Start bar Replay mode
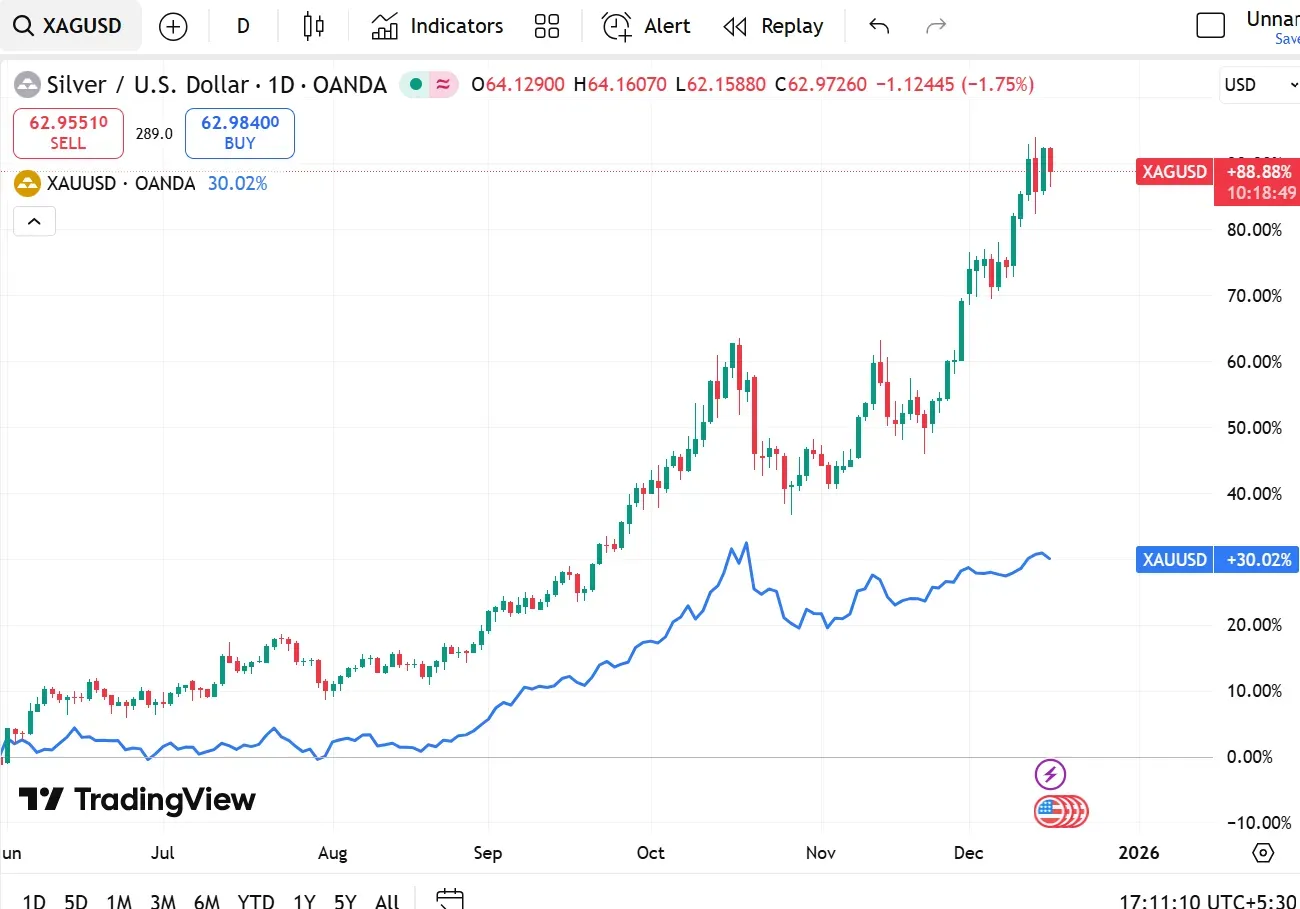The width and height of the screenshot is (1300, 909). click(x=773, y=26)
